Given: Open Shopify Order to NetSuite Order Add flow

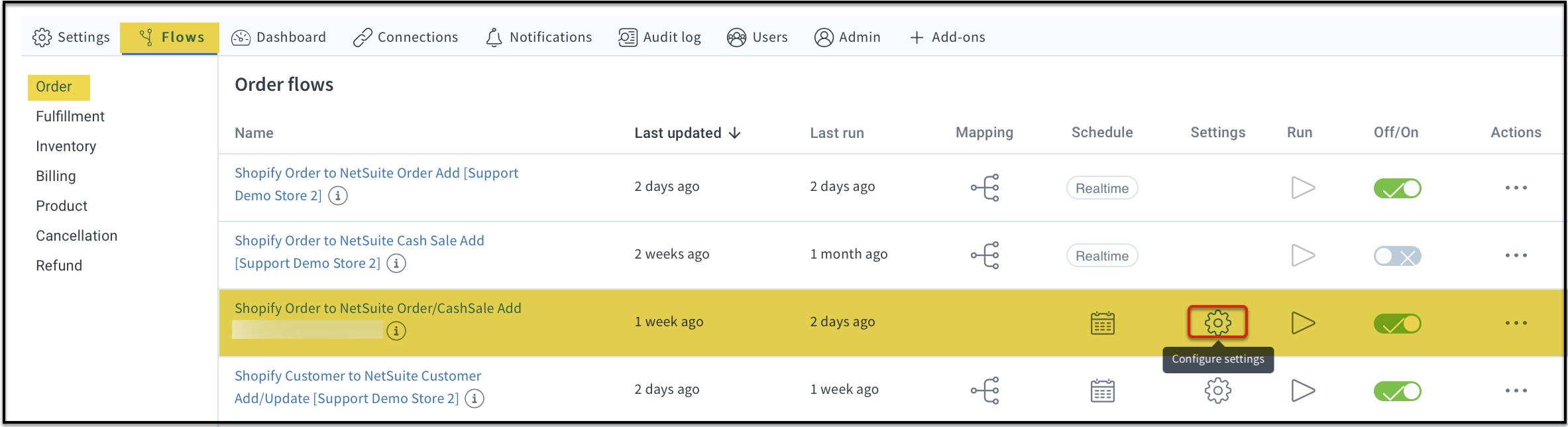Looking at the screenshot, I should click(x=376, y=184).
